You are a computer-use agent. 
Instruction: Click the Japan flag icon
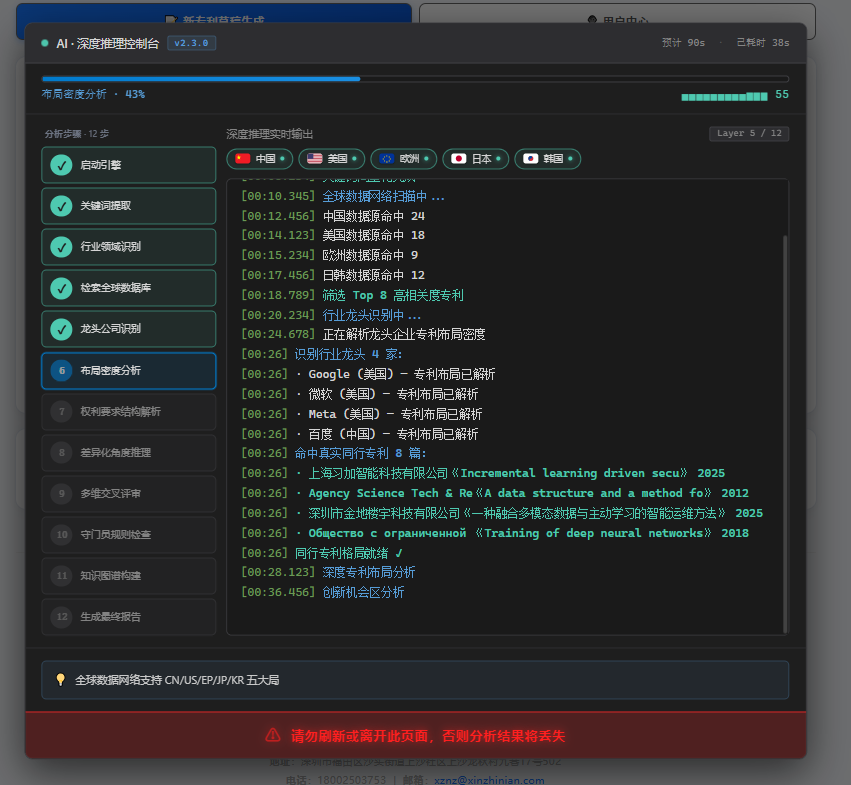click(x=459, y=159)
